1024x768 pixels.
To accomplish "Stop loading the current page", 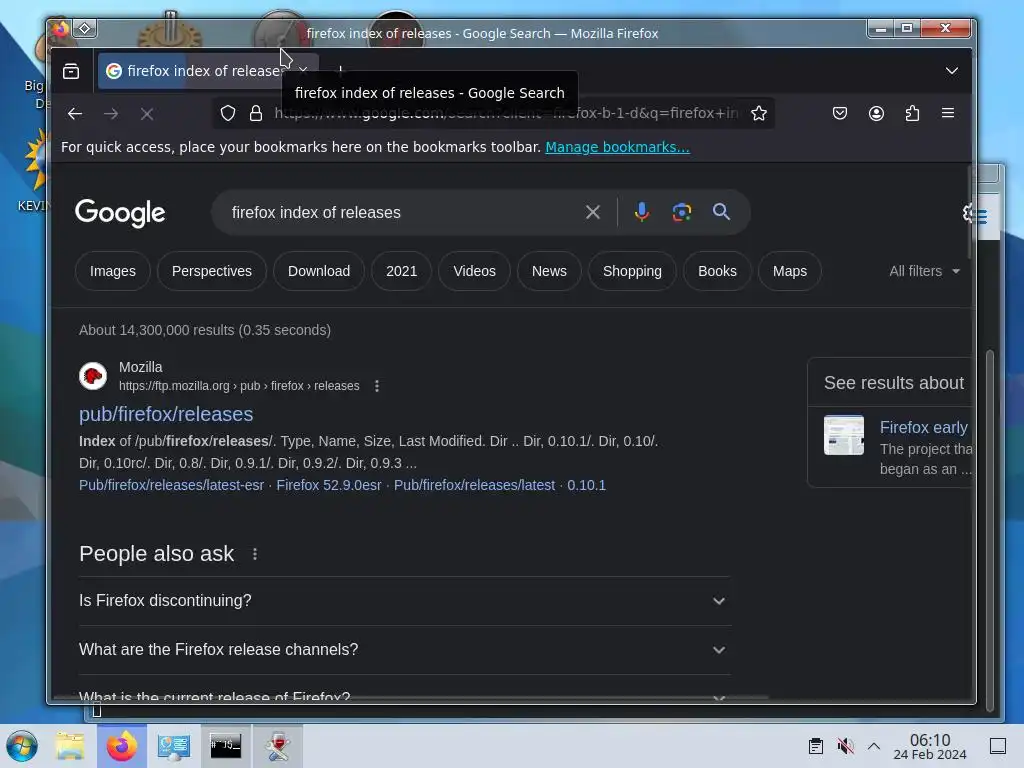I will coord(147,114).
